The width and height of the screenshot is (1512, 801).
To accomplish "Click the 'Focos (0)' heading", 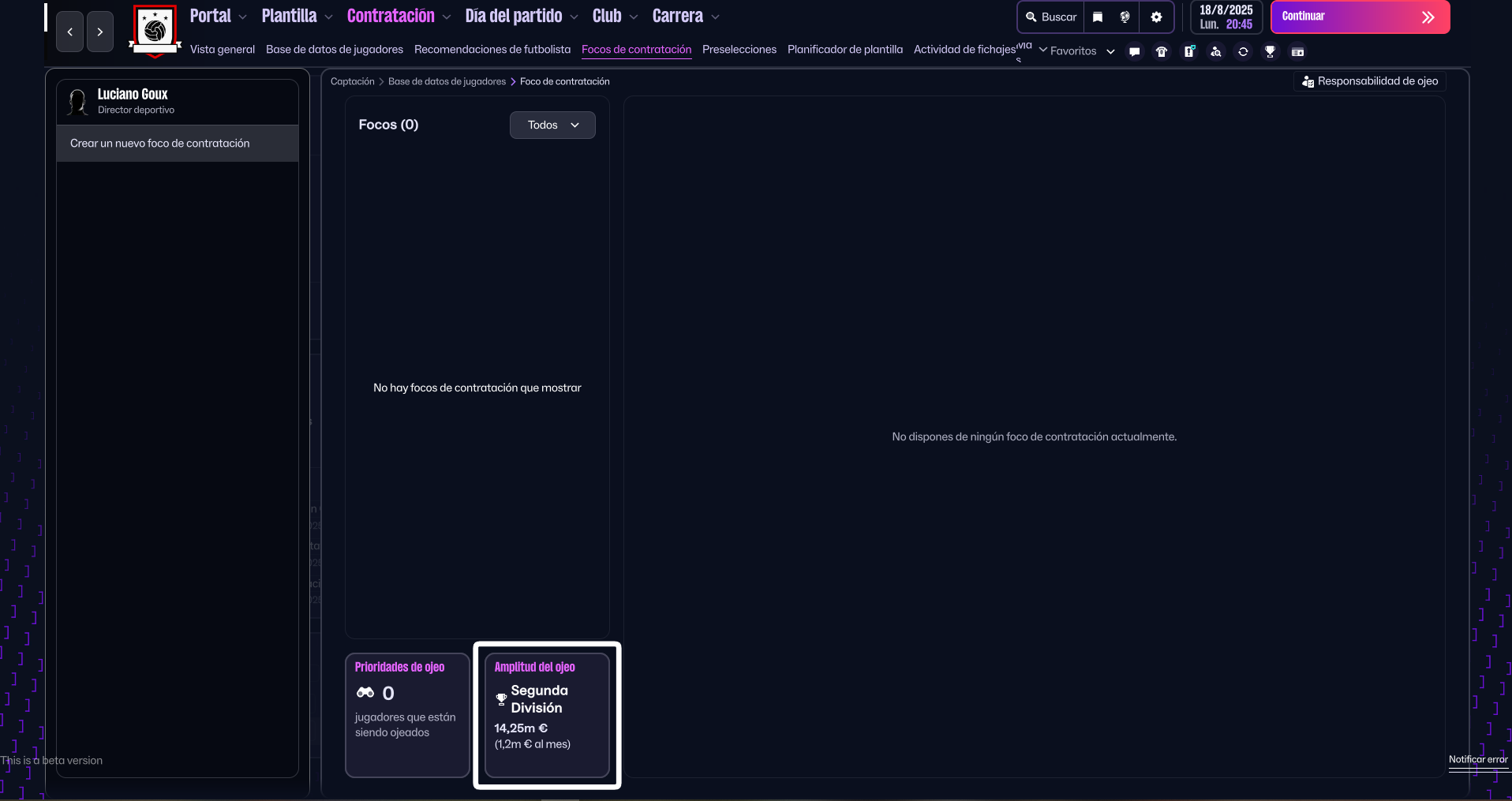I will click(x=388, y=125).
